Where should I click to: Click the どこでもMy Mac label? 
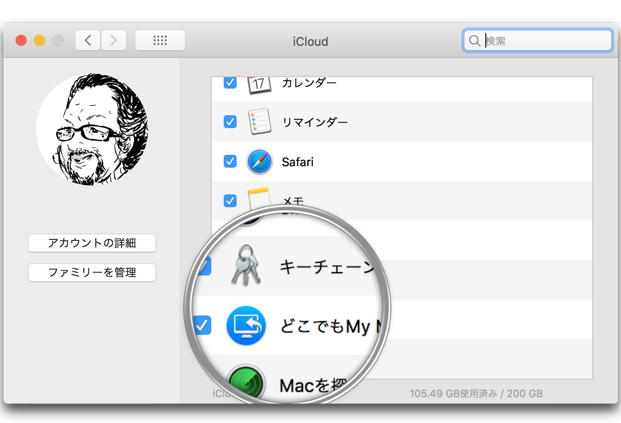click(x=331, y=326)
